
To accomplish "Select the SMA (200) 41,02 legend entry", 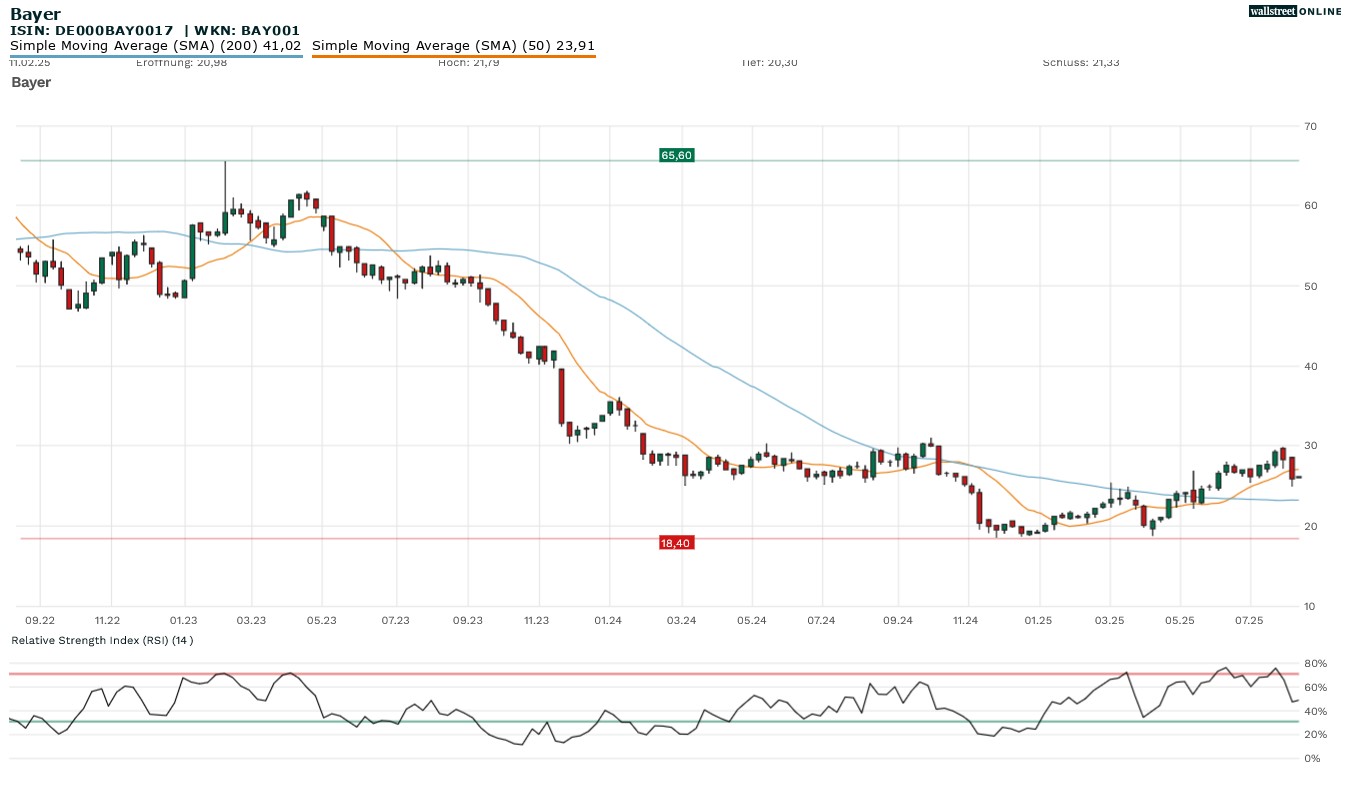I will coord(156,45).
